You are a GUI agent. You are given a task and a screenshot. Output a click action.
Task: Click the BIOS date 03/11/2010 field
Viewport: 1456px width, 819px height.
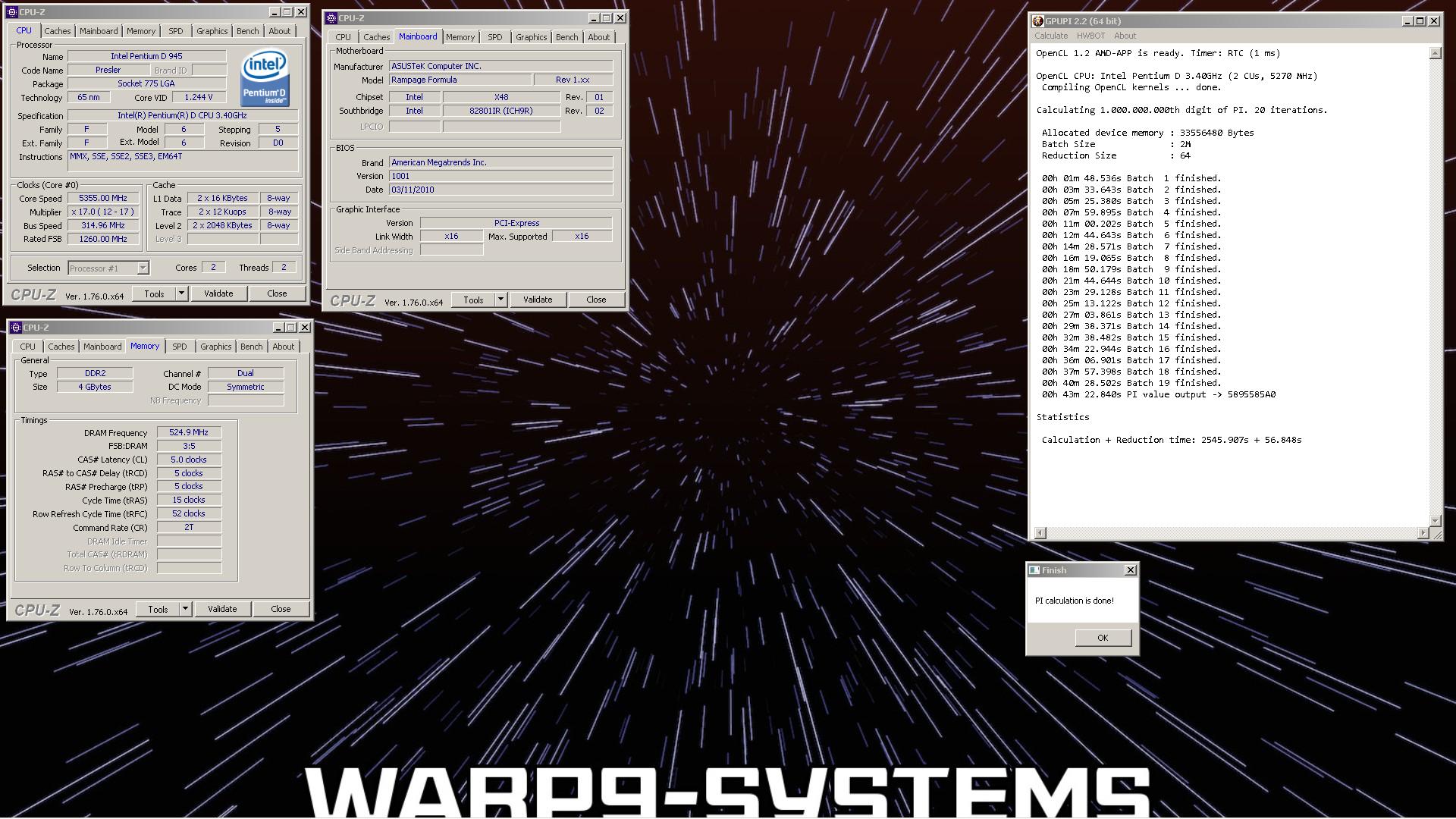pos(500,190)
